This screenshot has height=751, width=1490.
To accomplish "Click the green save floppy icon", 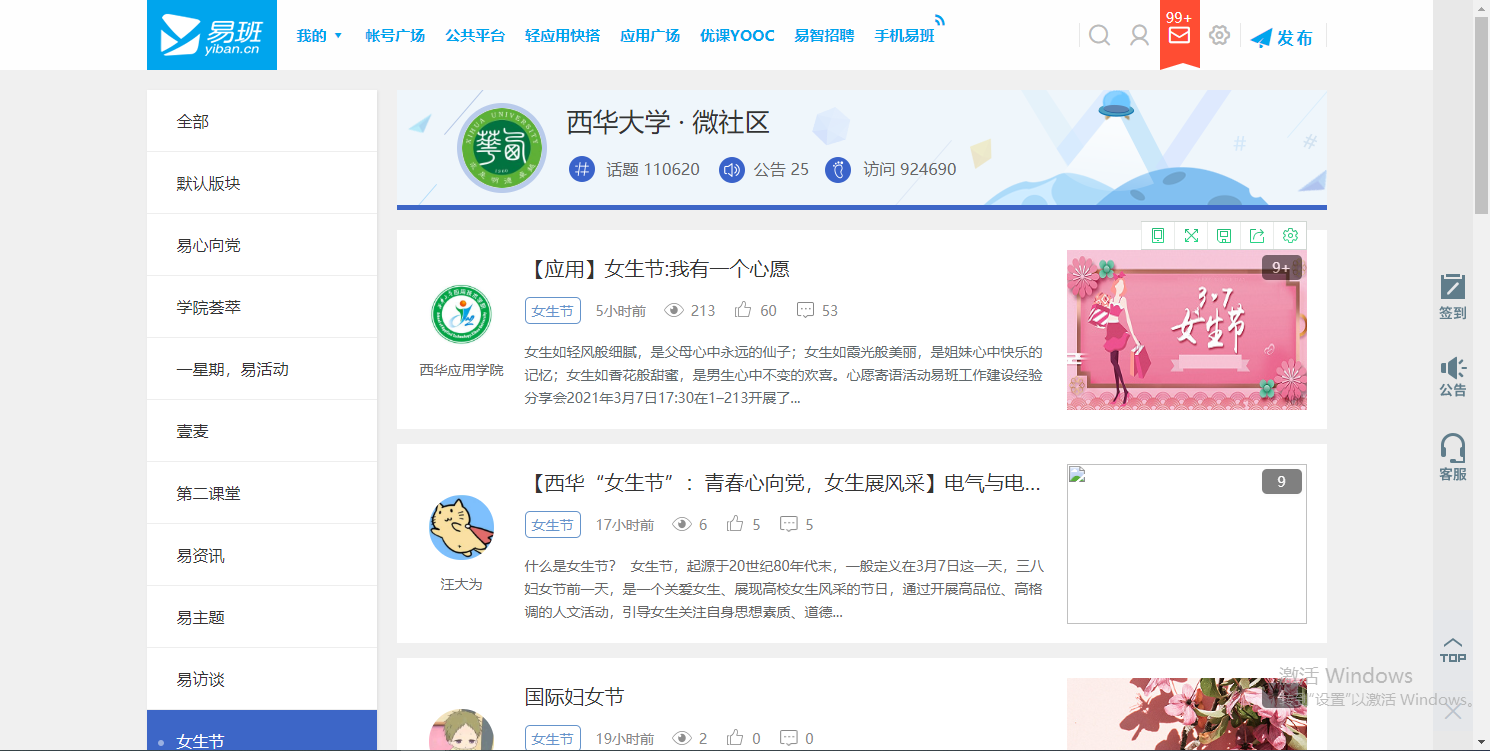I will click(1224, 236).
